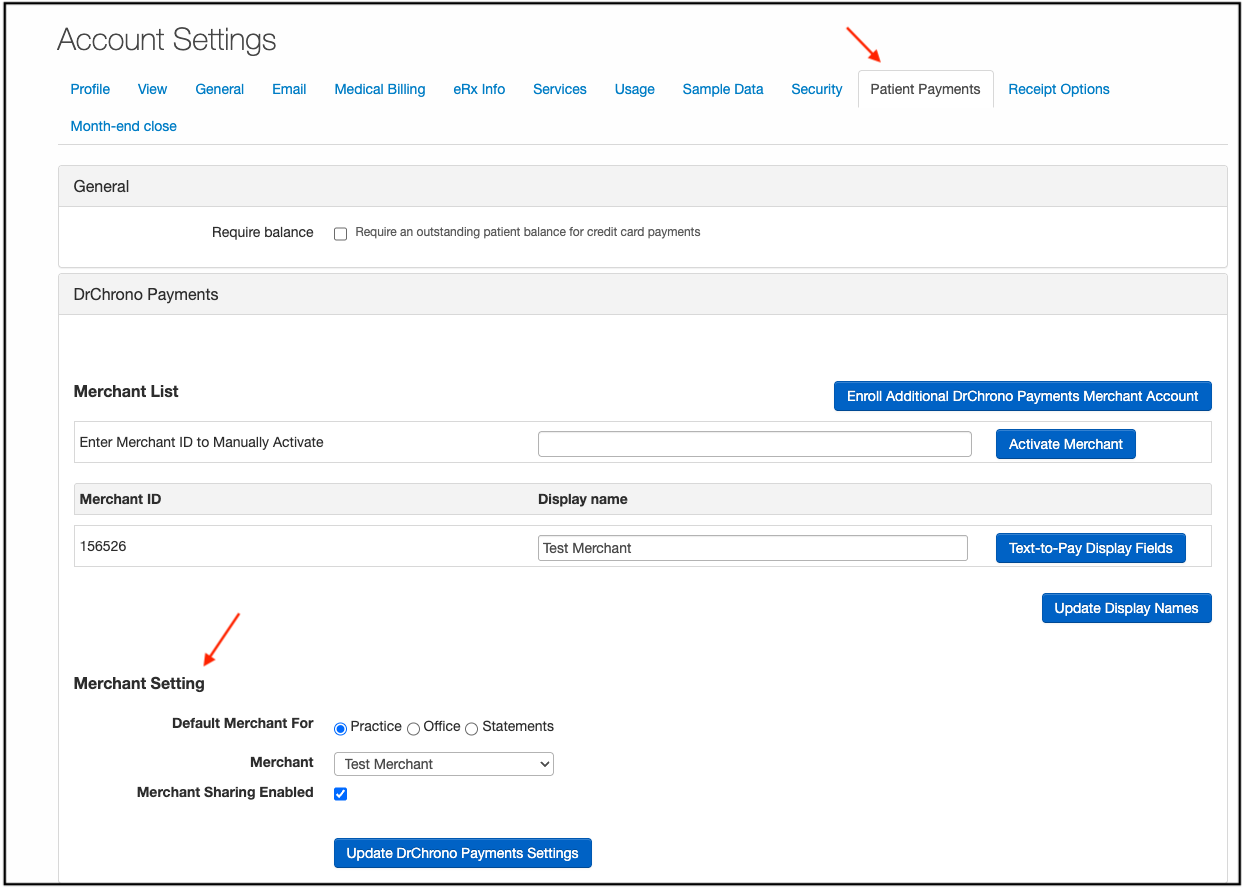Open the Profile tab
Screen dimensions: 1242x888
click(x=90, y=89)
